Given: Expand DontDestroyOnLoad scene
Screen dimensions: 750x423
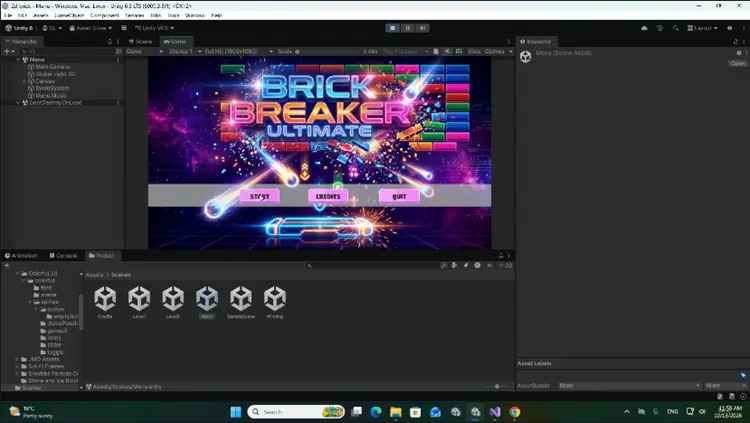Looking at the screenshot, I should click(18, 103).
